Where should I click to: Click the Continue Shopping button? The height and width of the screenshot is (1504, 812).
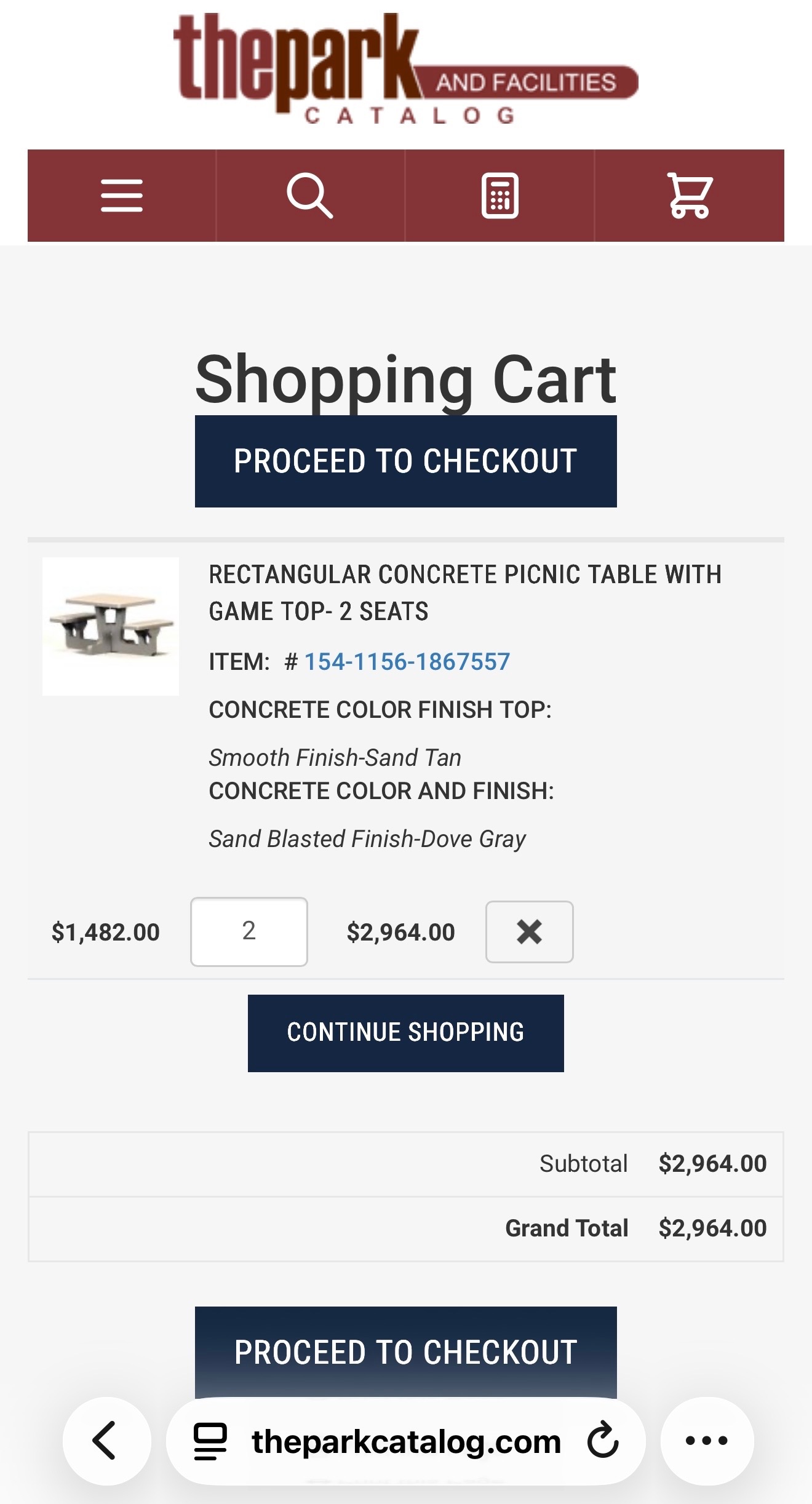coord(405,1033)
